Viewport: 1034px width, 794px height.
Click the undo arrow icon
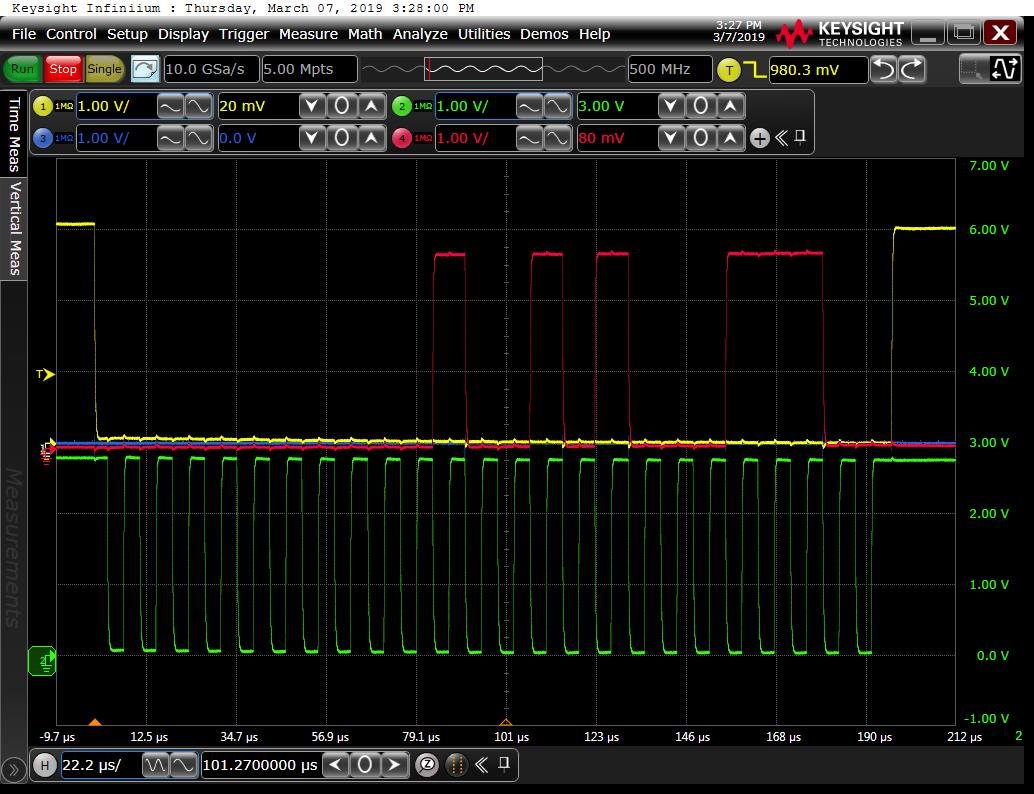pos(884,69)
